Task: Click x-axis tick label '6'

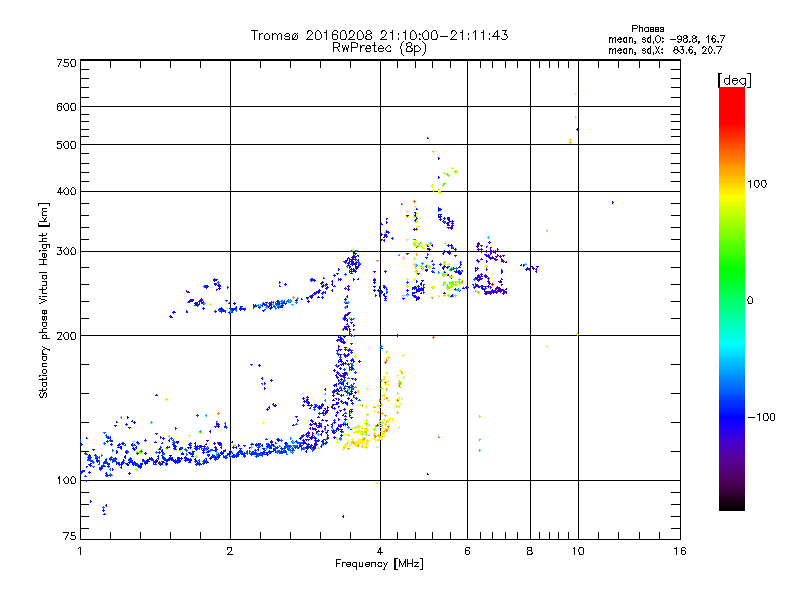Action: tap(467, 551)
